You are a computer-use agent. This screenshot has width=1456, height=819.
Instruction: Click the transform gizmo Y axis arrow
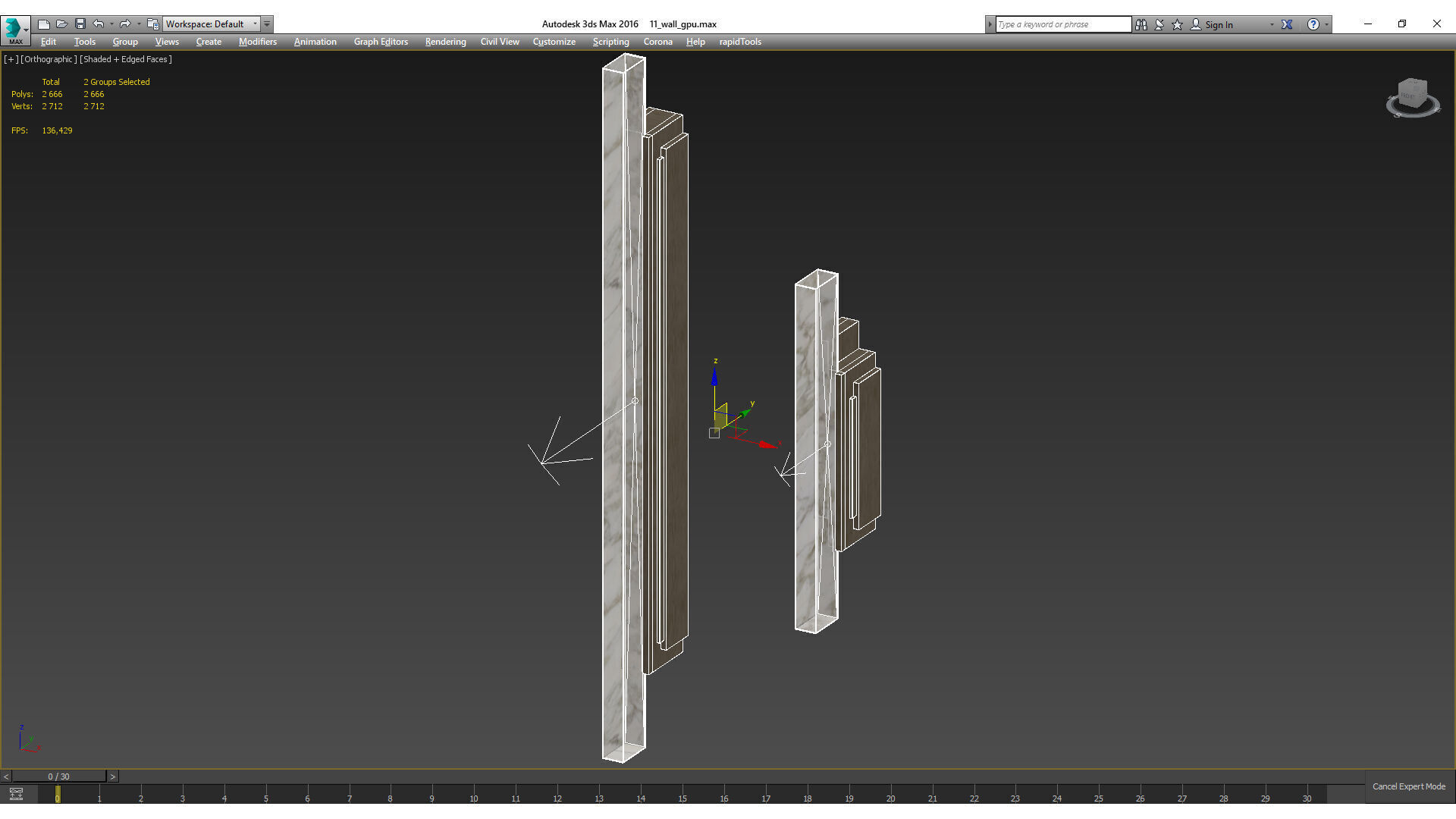[746, 413]
